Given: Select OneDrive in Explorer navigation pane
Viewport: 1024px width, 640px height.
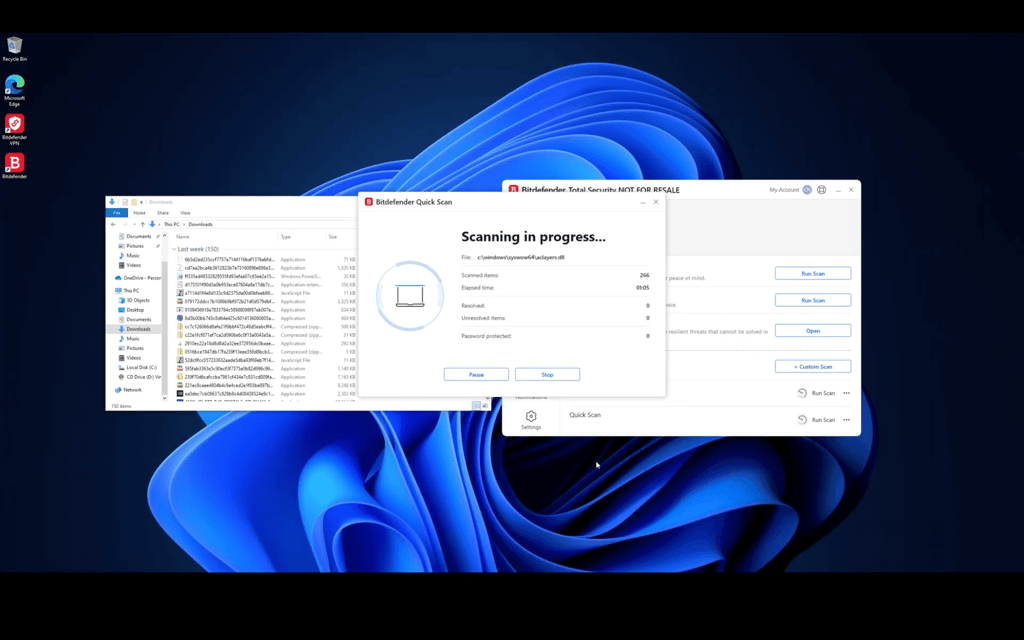Looking at the screenshot, I should (x=138, y=278).
